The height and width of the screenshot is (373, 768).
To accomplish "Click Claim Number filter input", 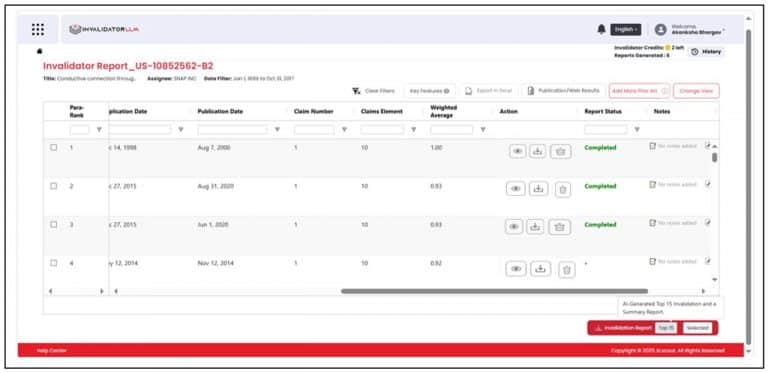I will tap(314, 130).
